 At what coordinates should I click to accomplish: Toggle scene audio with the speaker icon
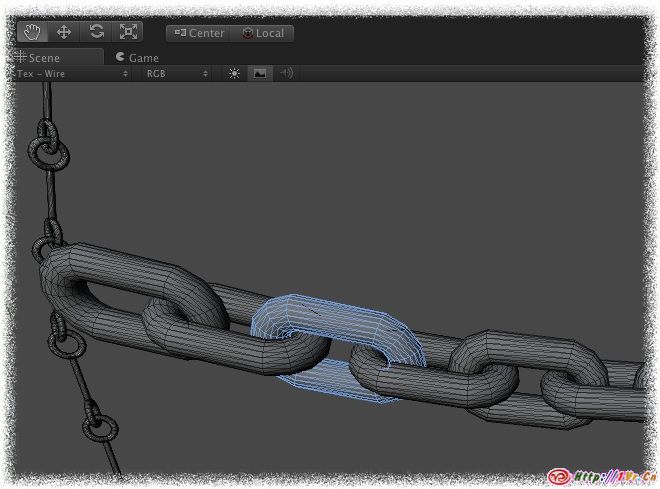tap(286, 74)
